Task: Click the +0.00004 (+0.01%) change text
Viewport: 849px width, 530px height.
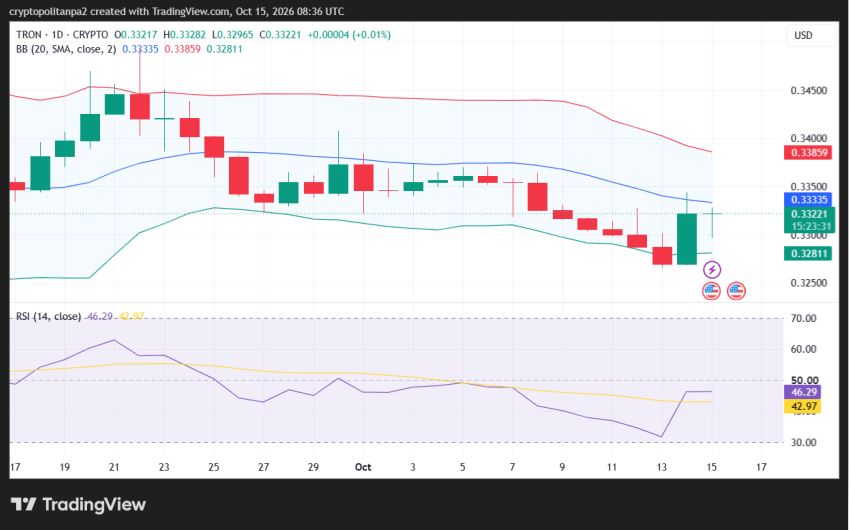Action: (349, 35)
